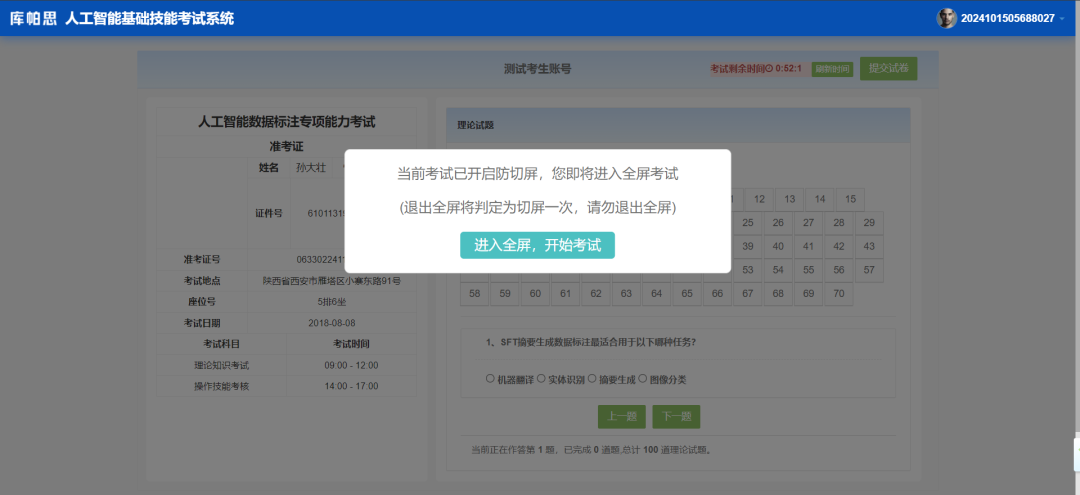Click the exam title 人工智能数据标注专项能力考试
The width and height of the screenshot is (1080, 495).
[x=287, y=122]
